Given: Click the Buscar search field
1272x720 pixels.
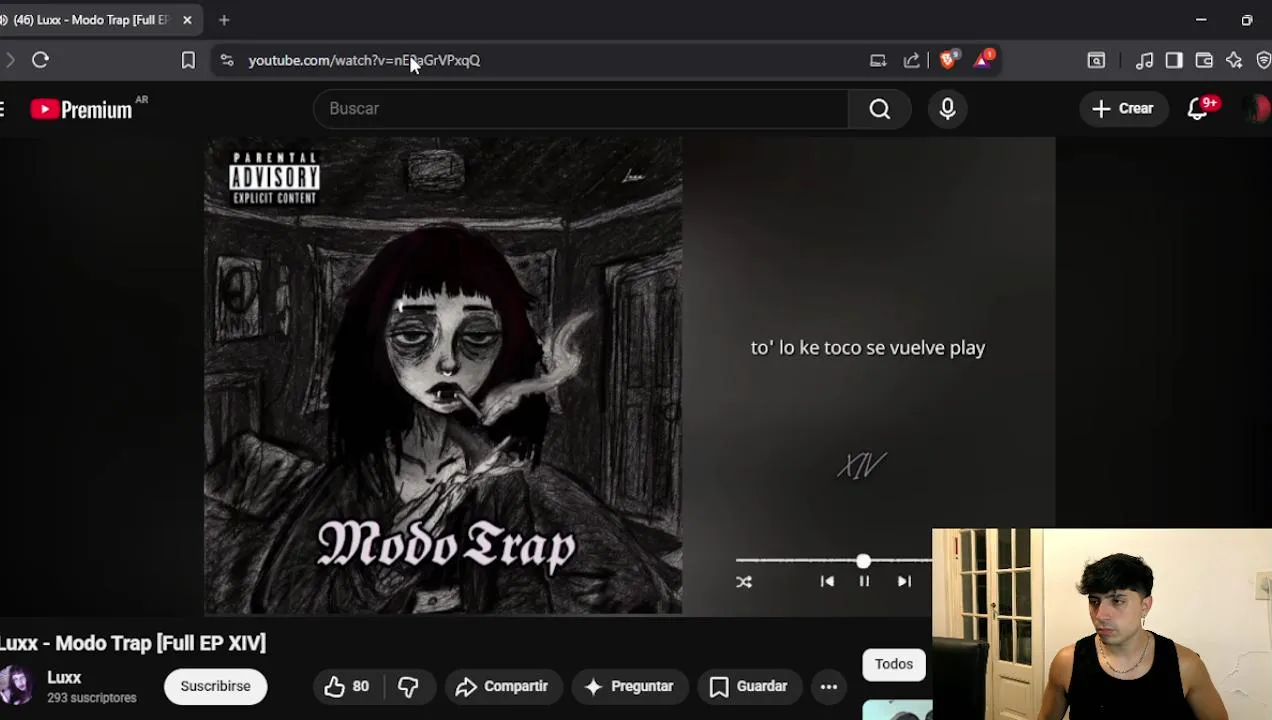Looking at the screenshot, I should click(x=580, y=108).
